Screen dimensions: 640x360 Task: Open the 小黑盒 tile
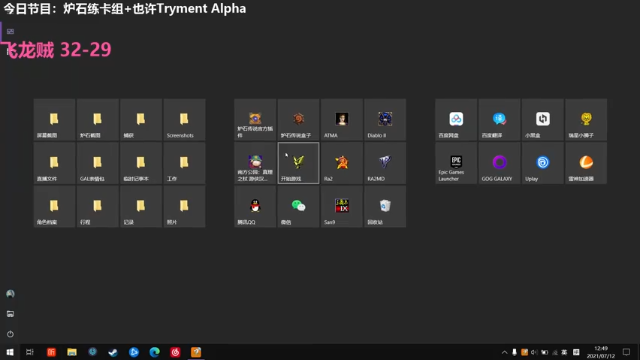point(542,120)
